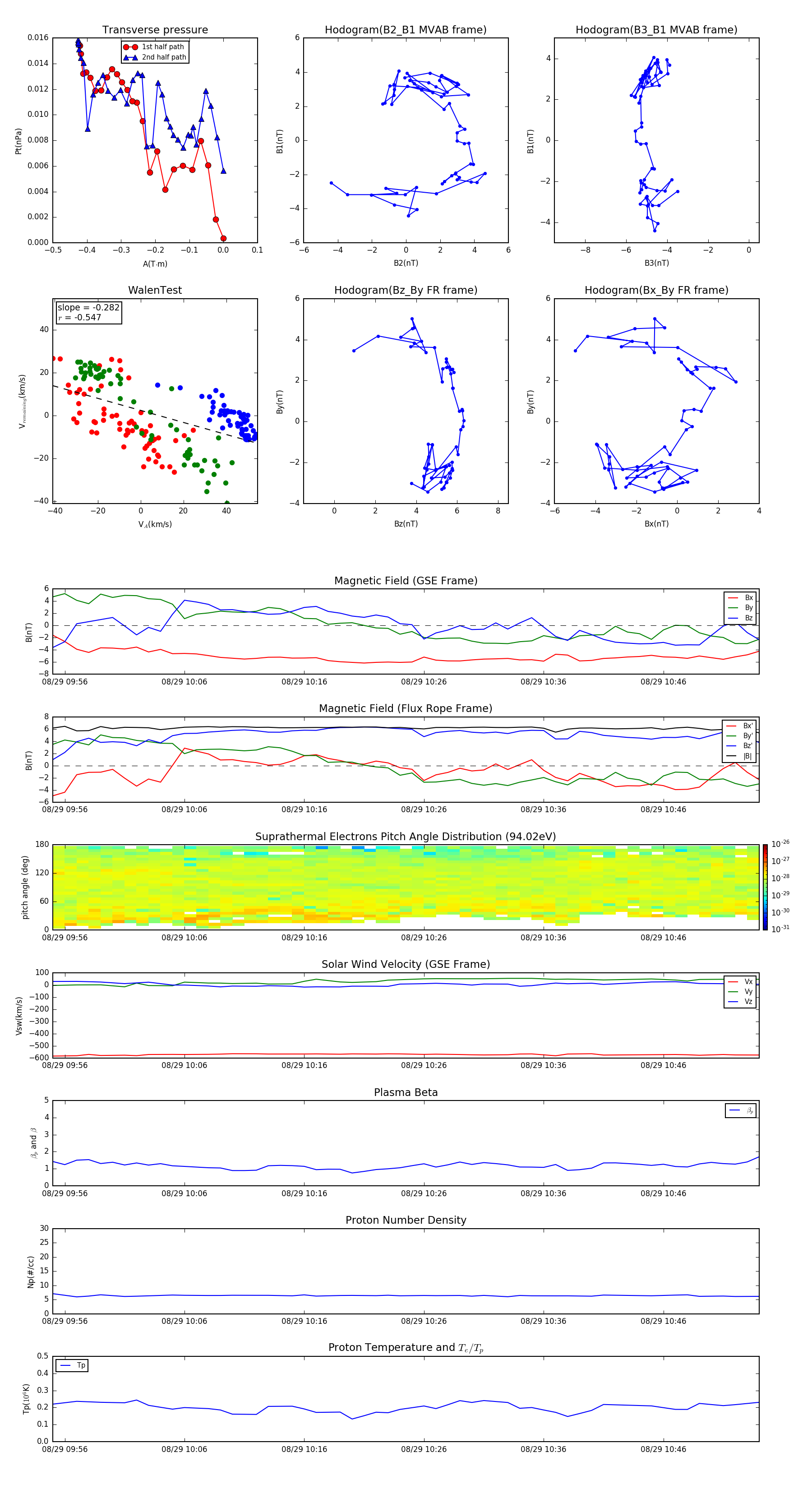
Task: Click the 'Solar Wind Velocity (GSE Frame)' title
Action: tap(406, 964)
